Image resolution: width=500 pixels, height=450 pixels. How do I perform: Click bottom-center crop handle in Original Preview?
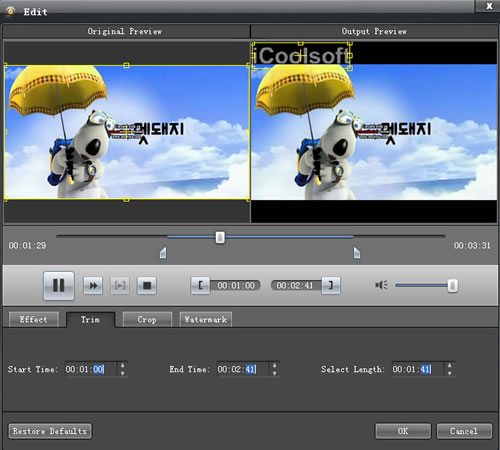126,199
